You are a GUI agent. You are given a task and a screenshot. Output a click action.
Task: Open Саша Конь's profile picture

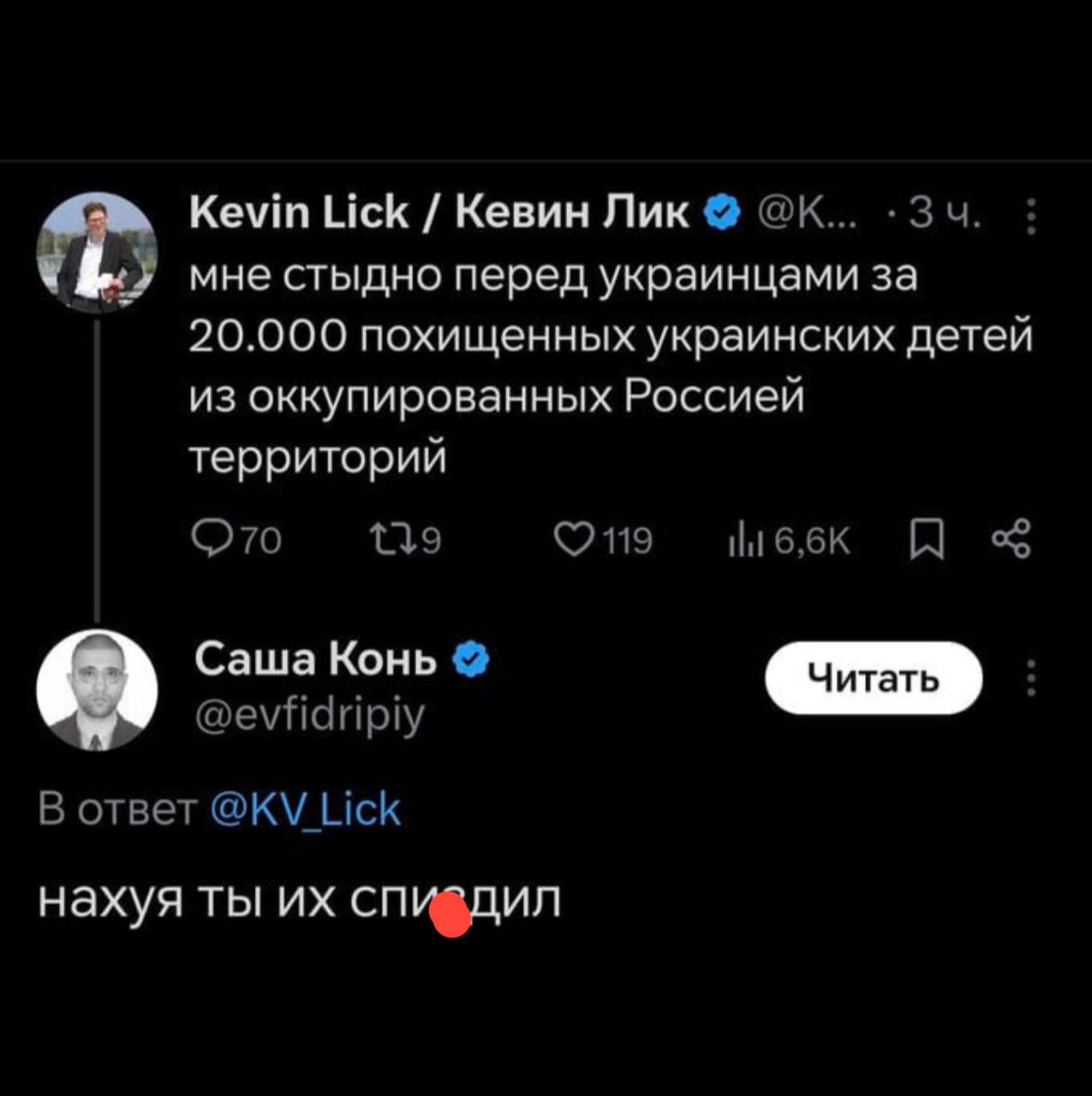pos(97,691)
